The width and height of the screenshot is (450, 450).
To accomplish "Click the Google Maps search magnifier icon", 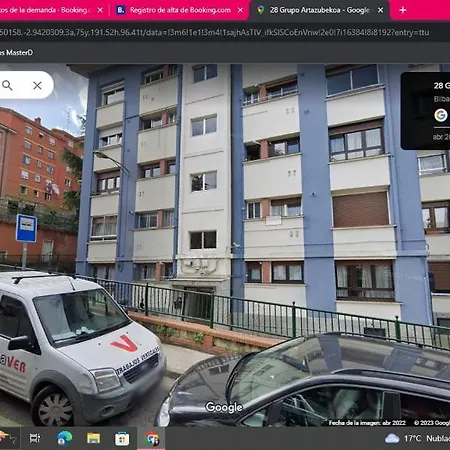I will (7, 86).
